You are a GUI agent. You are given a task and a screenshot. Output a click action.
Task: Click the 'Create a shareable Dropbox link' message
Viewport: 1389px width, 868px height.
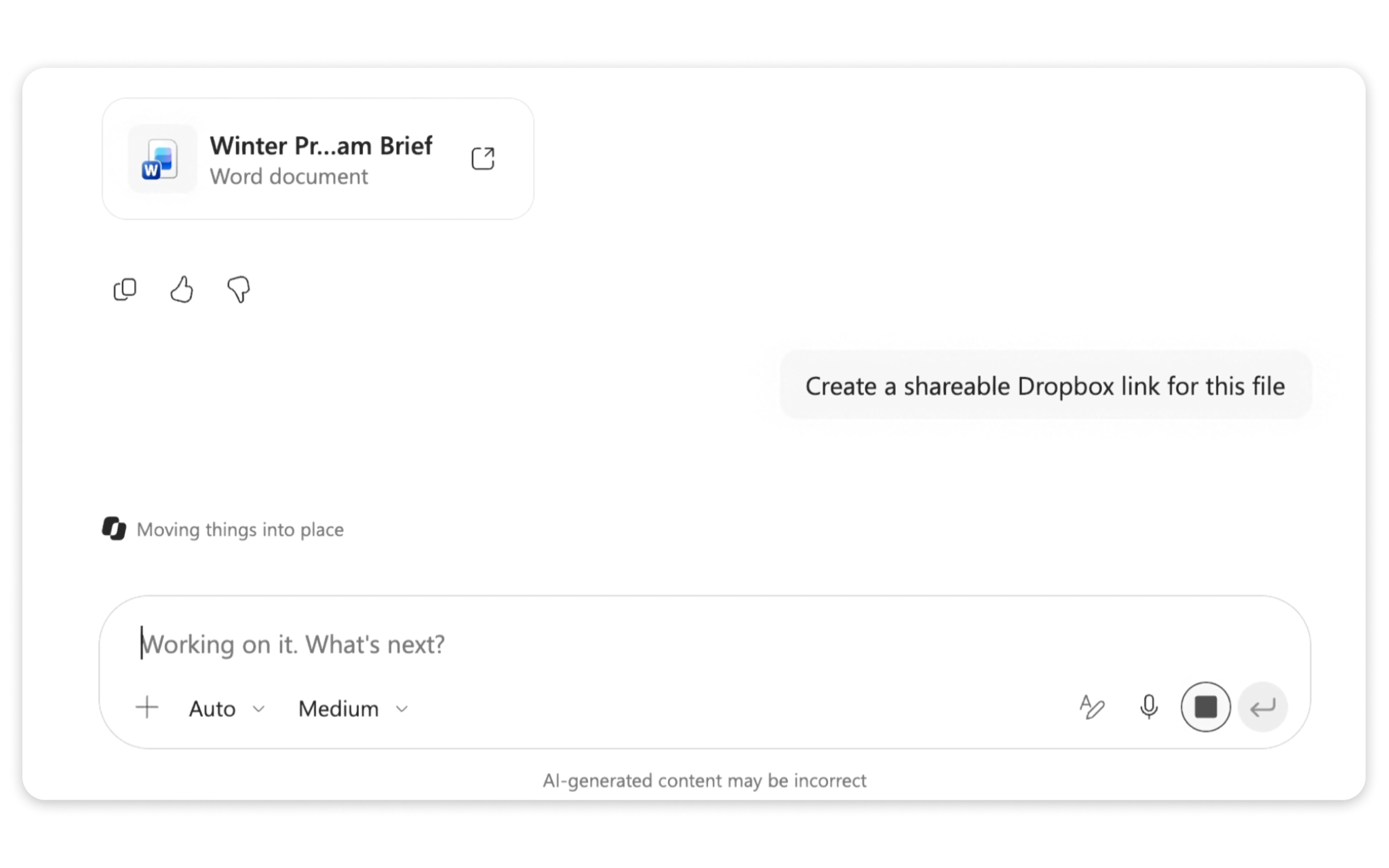[1045, 385]
